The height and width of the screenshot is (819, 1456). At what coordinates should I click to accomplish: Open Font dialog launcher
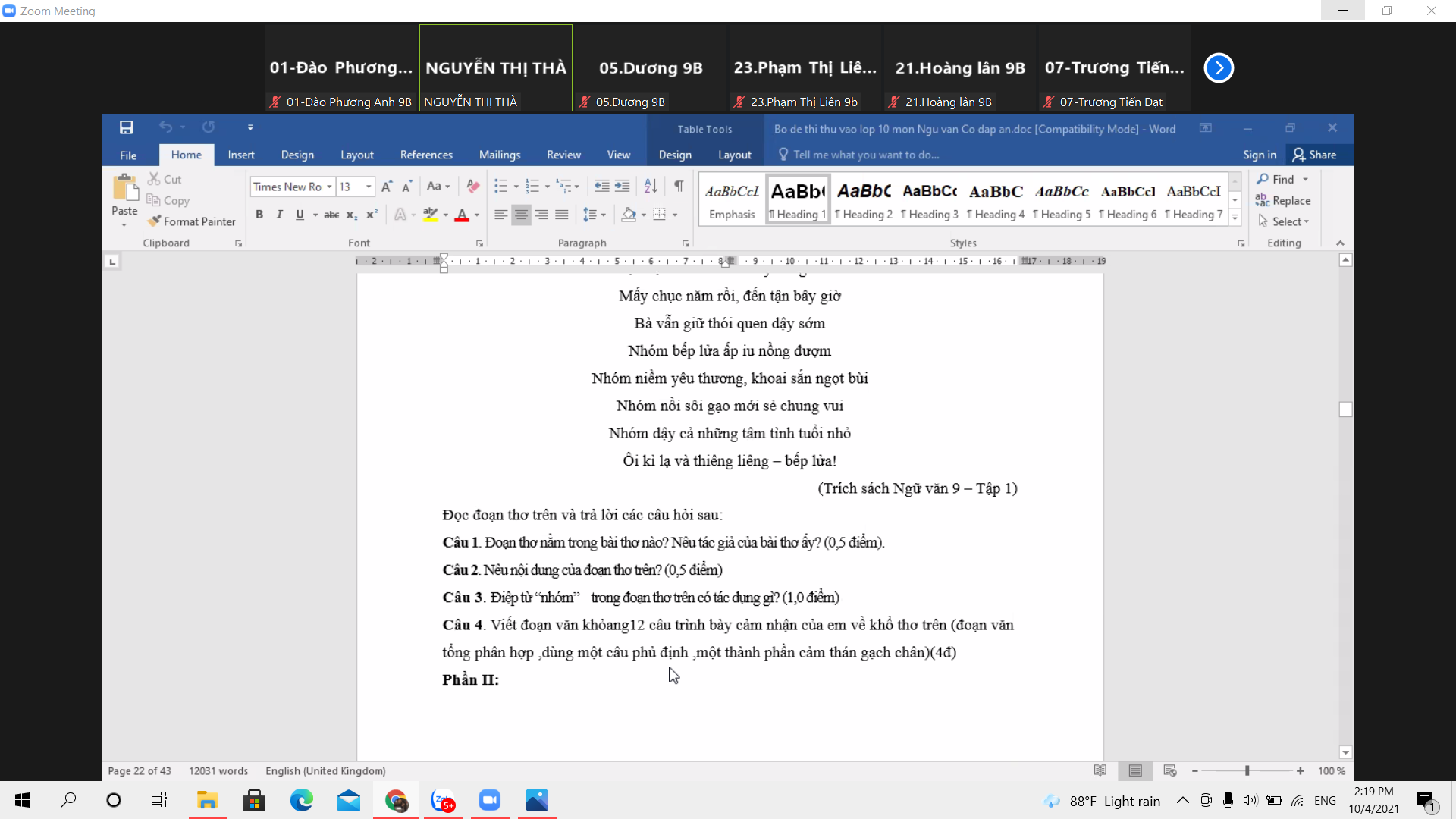[479, 243]
